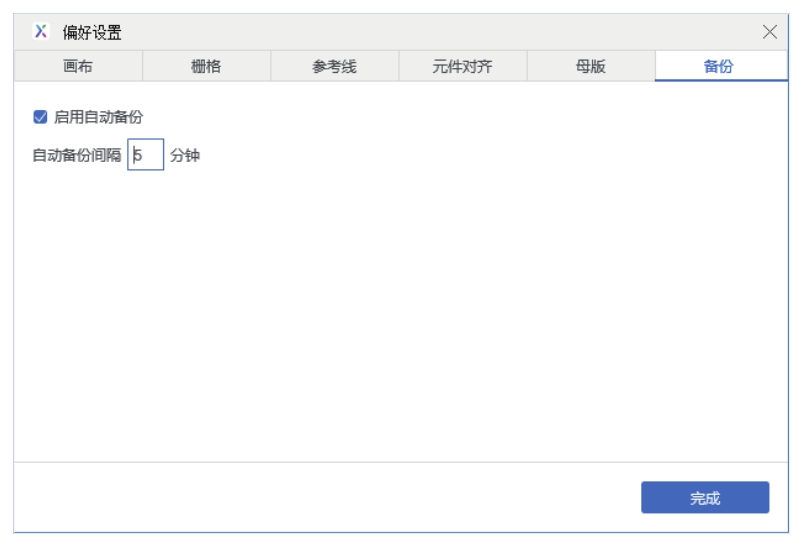Click the 分钟 unit label
Viewport: 799px width, 543px height.
[185, 155]
